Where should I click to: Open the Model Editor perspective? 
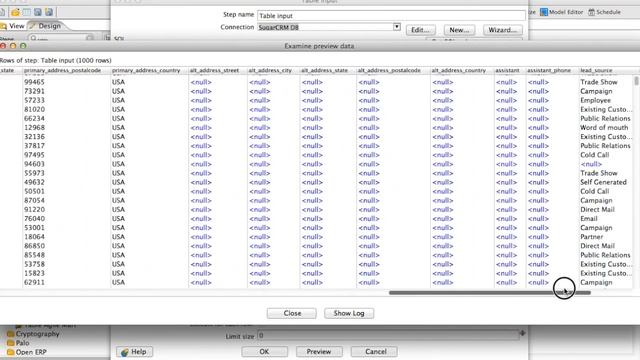pos(561,12)
